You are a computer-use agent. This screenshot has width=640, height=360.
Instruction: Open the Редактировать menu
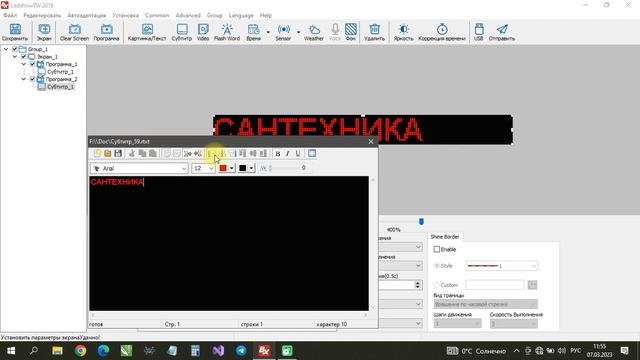click(42, 15)
